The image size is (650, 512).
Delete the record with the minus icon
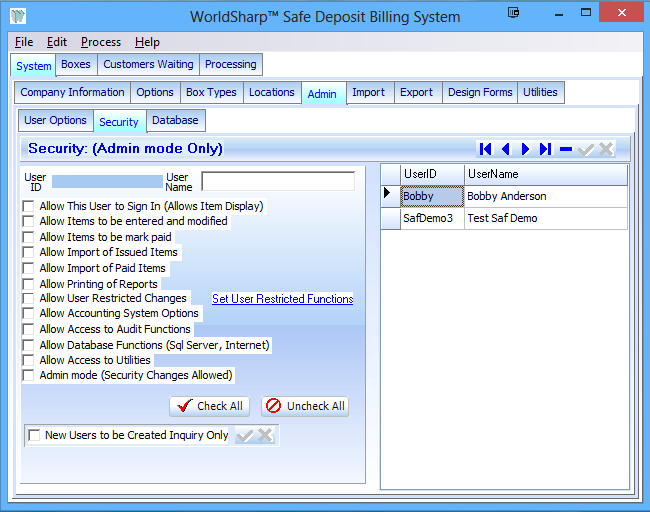pos(566,149)
